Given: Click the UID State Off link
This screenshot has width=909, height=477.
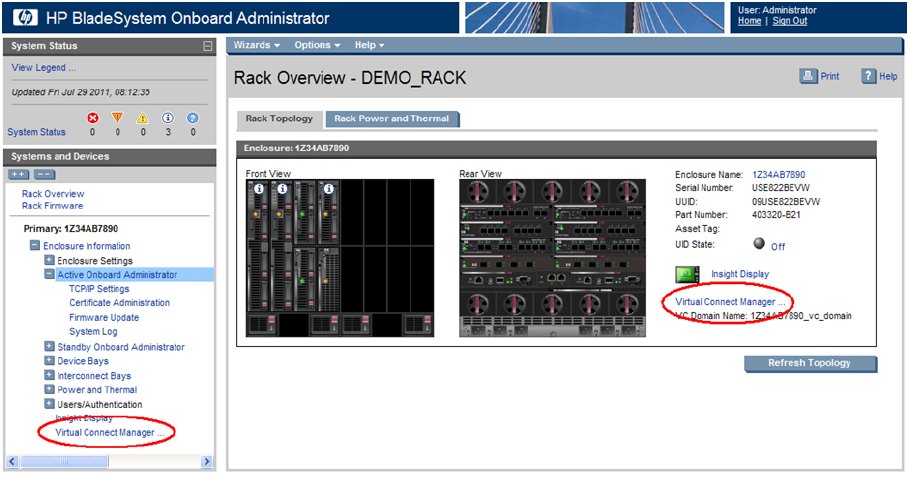Looking at the screenshot, I should [778, 247].
